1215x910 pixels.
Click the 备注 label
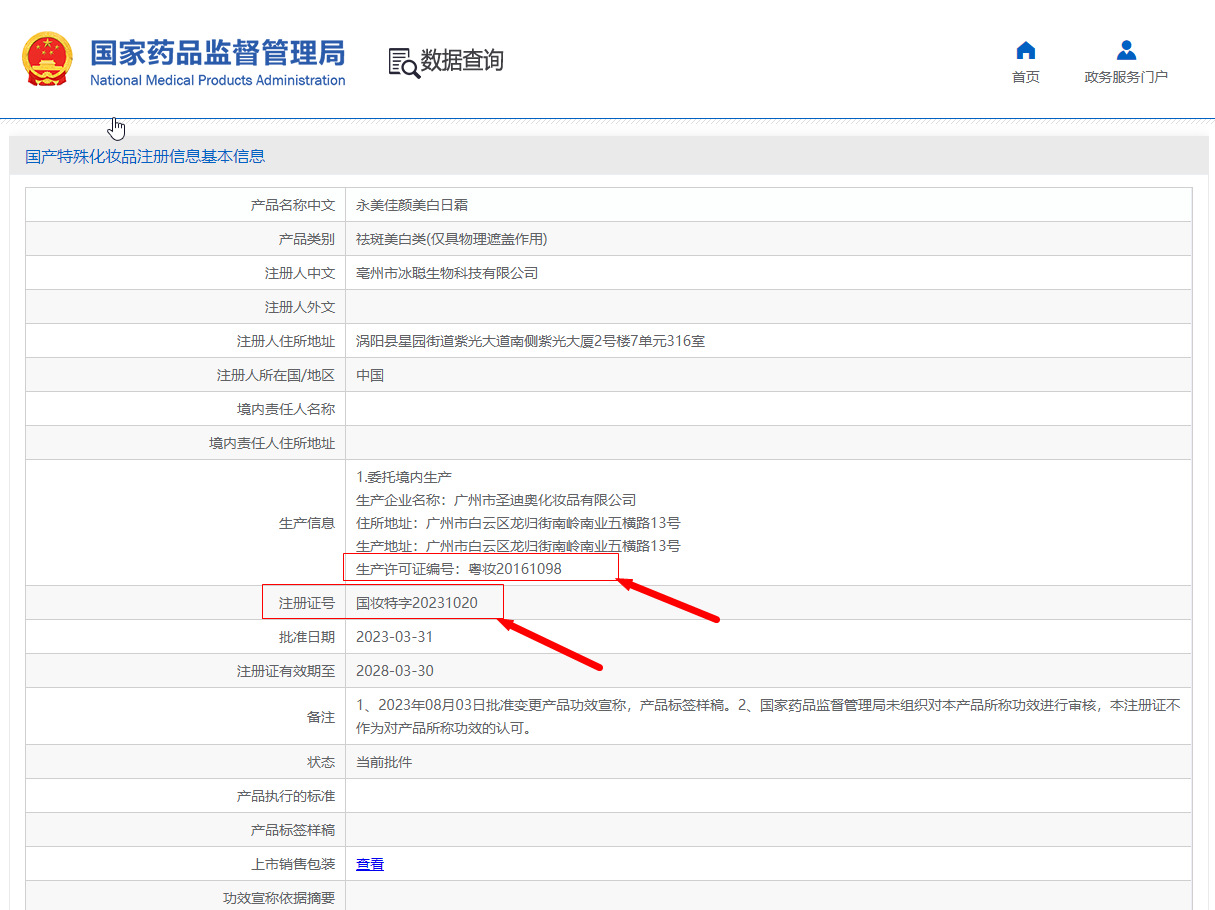point(320,717)
